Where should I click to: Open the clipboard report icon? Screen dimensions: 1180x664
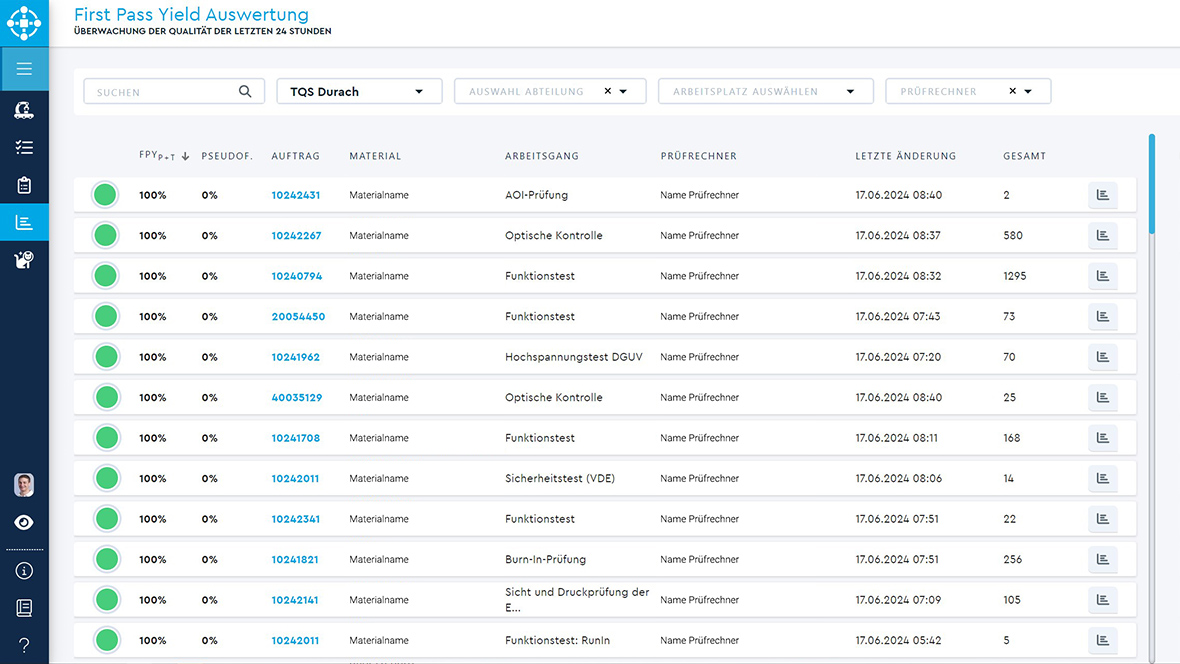coord(24,185)
